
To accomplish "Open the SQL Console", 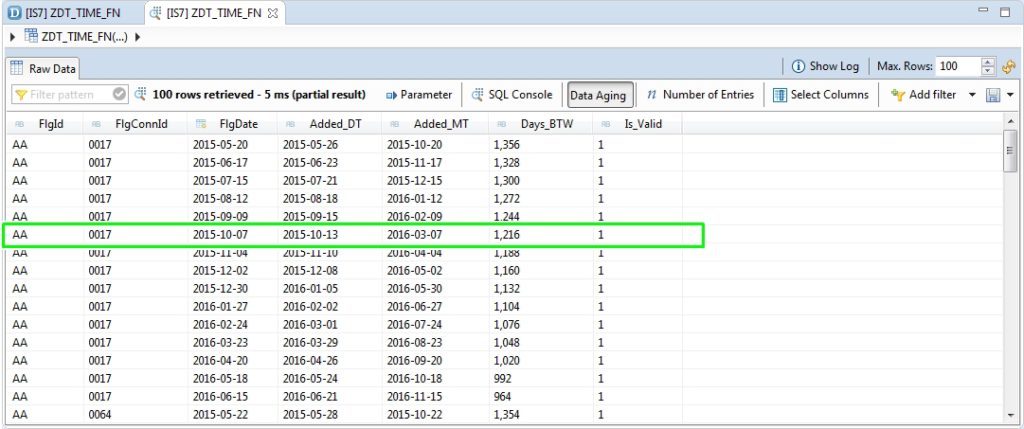I will click(x=512, y=95).
